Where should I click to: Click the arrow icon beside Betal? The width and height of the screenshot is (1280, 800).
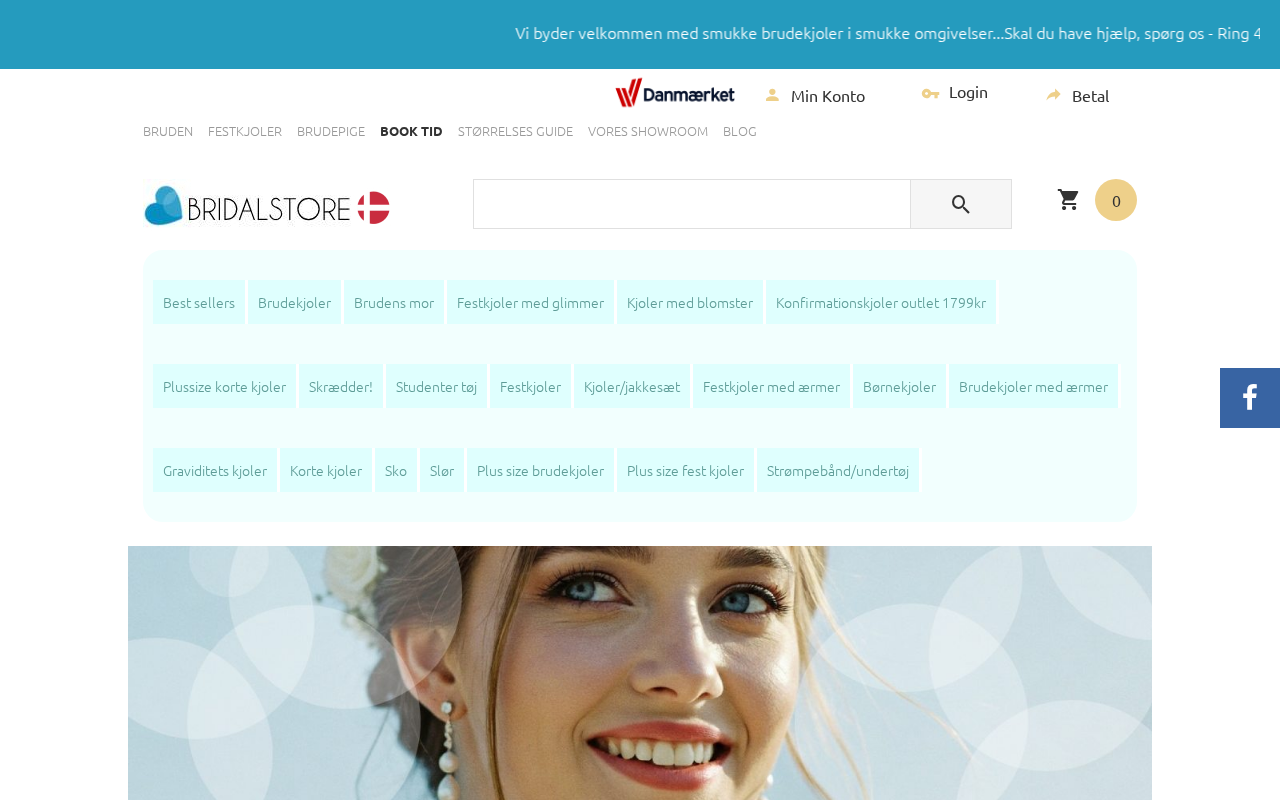1054,95
